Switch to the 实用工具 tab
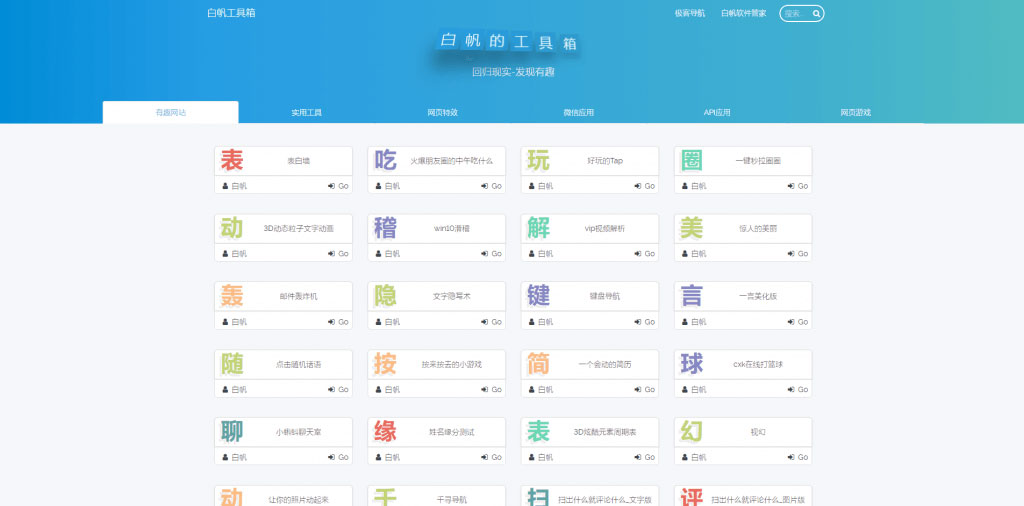1024x506 pixels. pyautogui.click(x=306, y=113)
